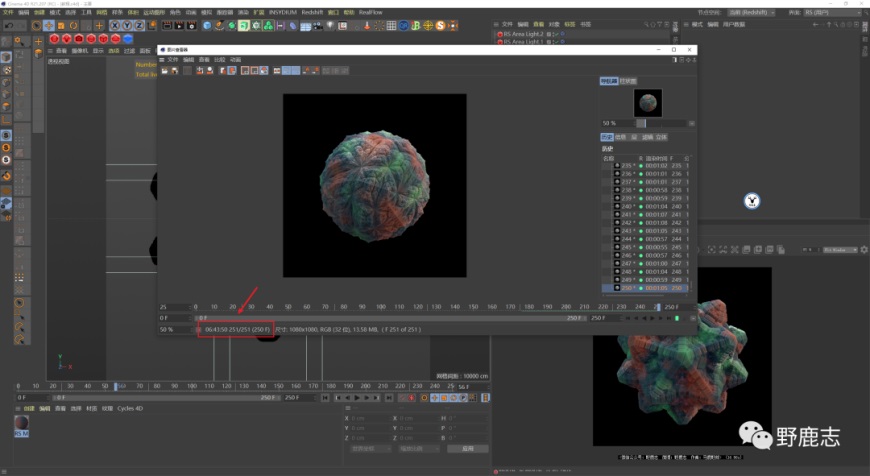Play the animation in main timeline
This screenshot has width=870, height=476.
357,398
